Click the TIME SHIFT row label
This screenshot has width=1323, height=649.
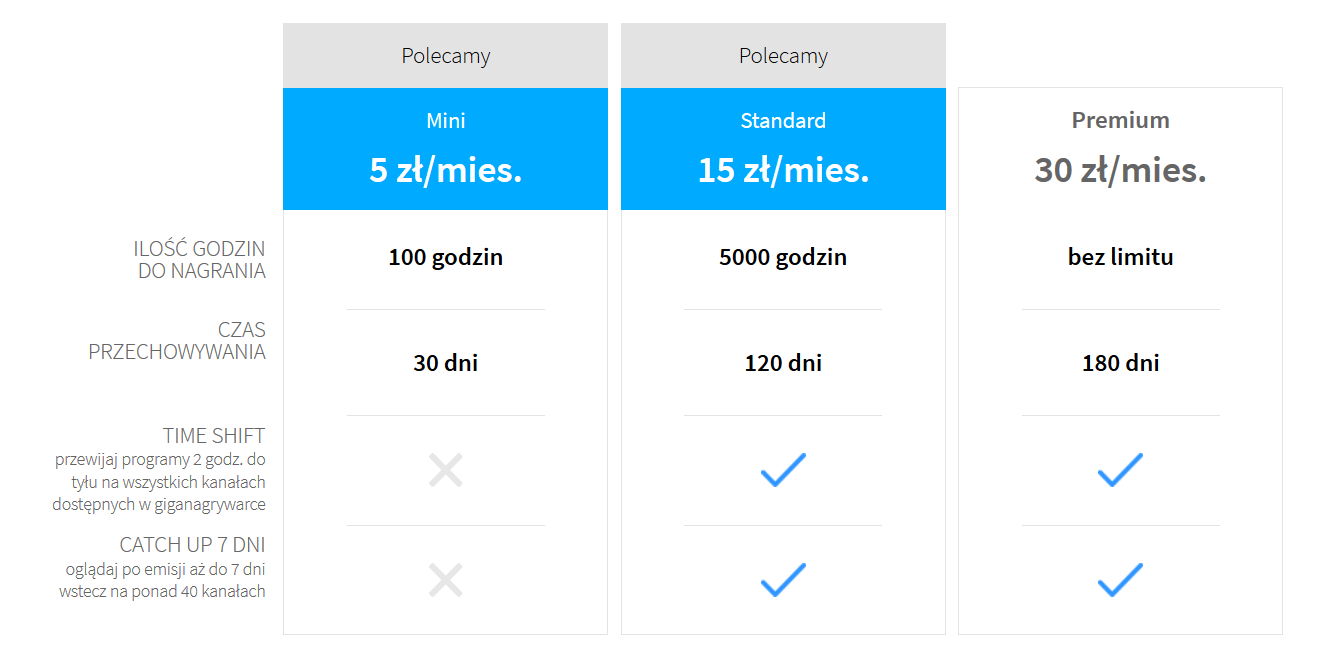pyautogui.click(x=214, y=436)
